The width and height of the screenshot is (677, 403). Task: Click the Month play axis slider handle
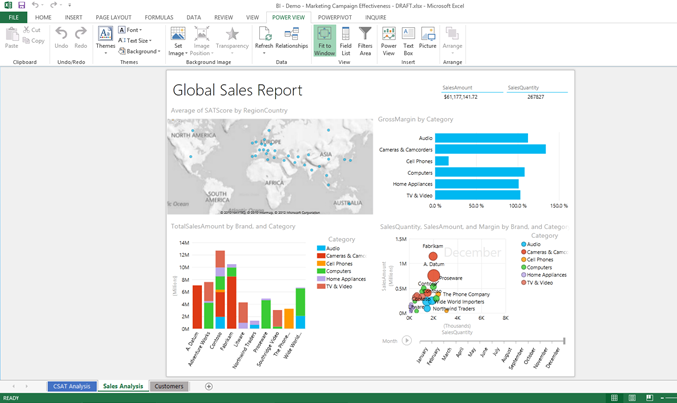pyautogui.click(x=564, y=341)
